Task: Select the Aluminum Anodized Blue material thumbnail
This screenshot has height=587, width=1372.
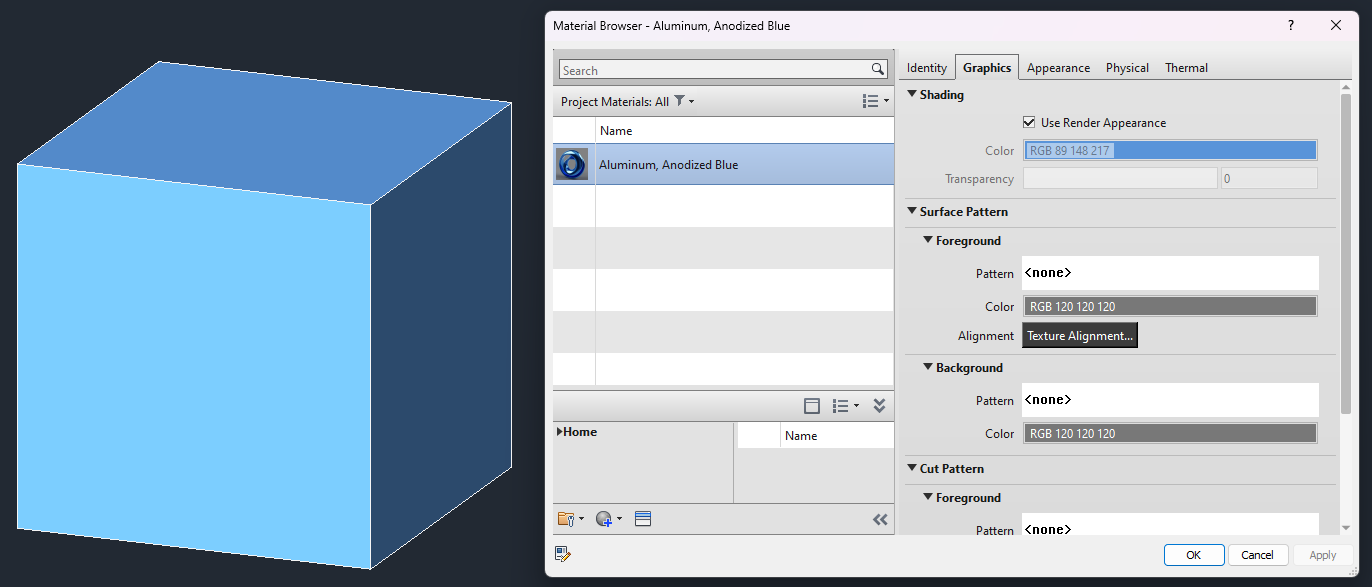Action: coord(572,164)
